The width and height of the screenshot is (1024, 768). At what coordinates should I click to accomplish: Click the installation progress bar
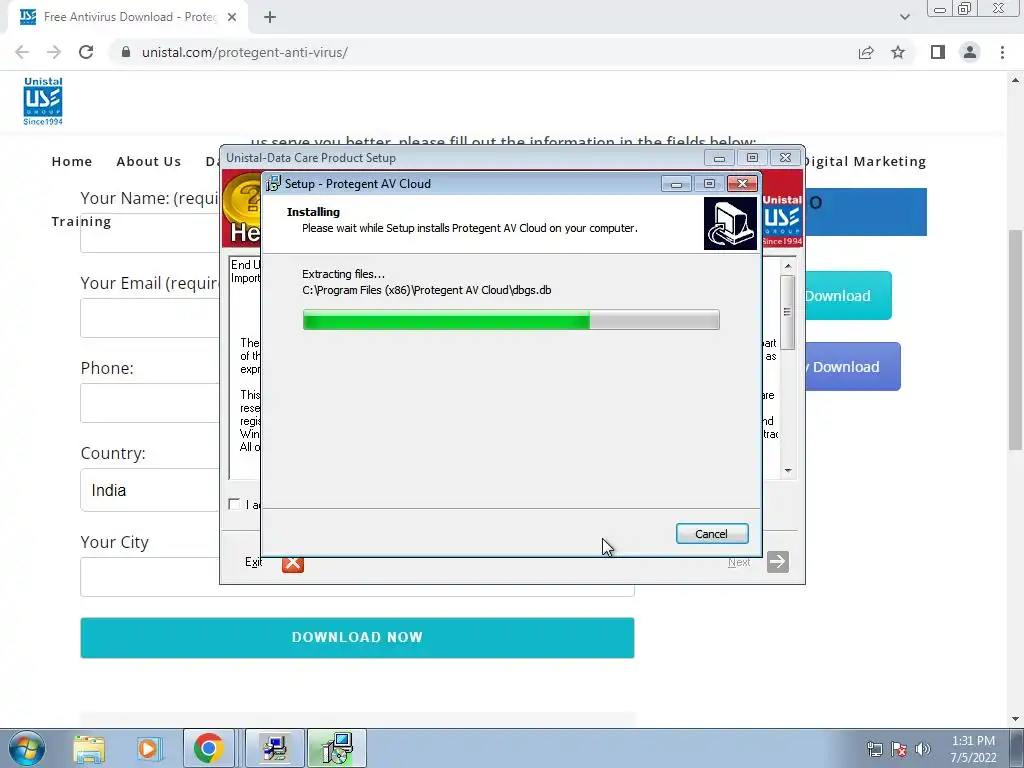tap(511, 320)
